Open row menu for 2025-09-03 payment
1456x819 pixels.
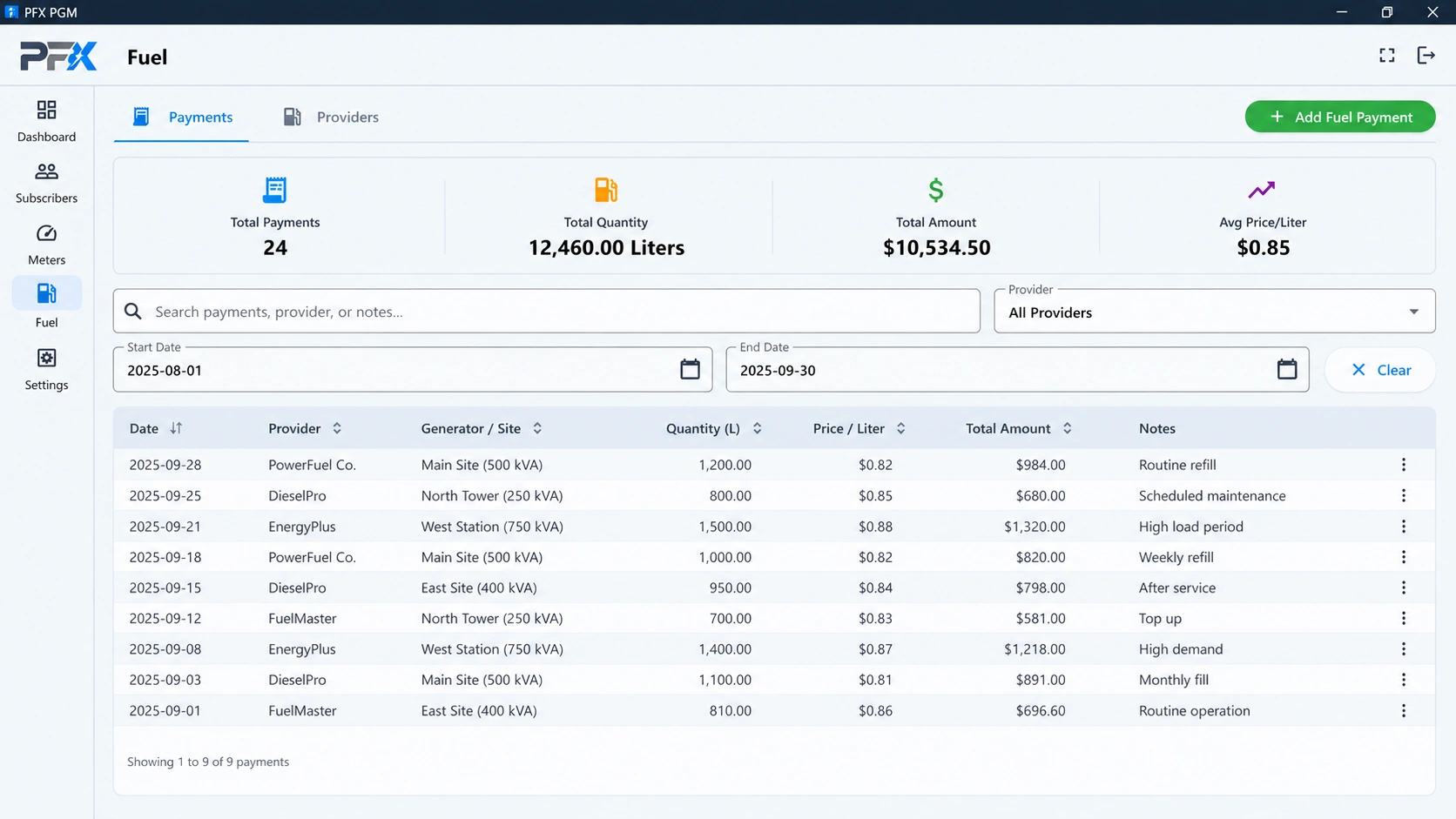pos(1404,680)
